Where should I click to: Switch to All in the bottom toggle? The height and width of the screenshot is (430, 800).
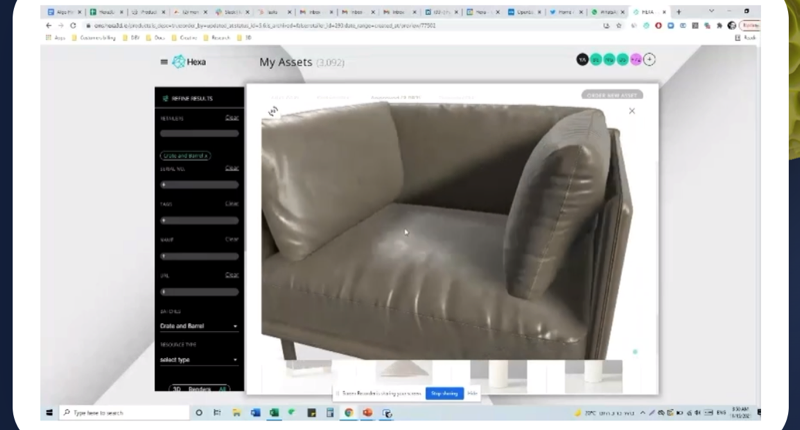(x=222, y=389)
